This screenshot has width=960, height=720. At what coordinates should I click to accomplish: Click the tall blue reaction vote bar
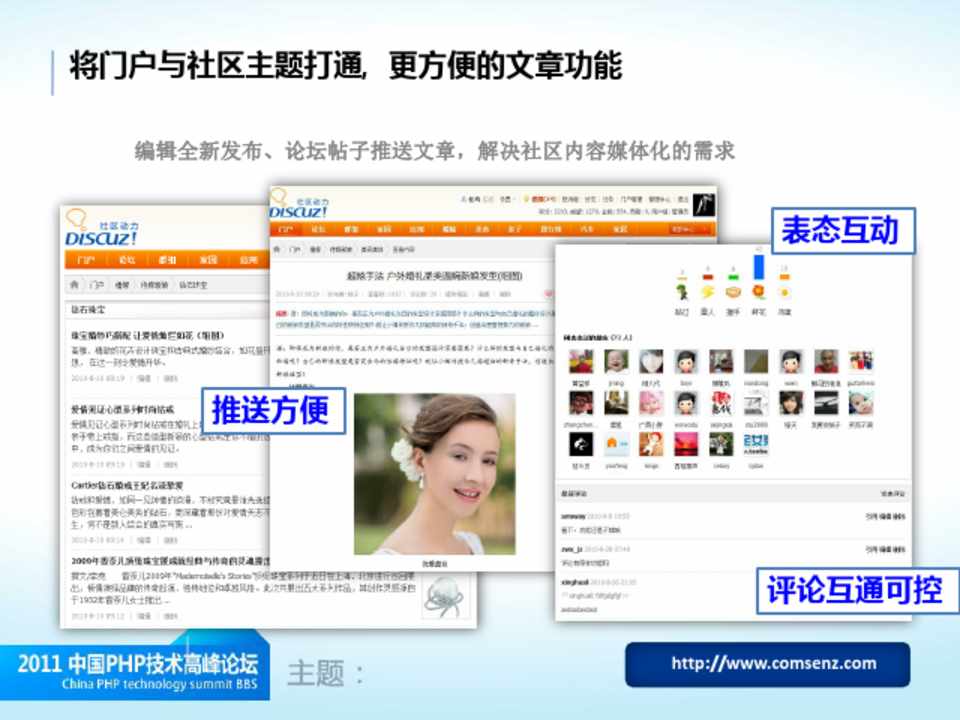point(758,265)
